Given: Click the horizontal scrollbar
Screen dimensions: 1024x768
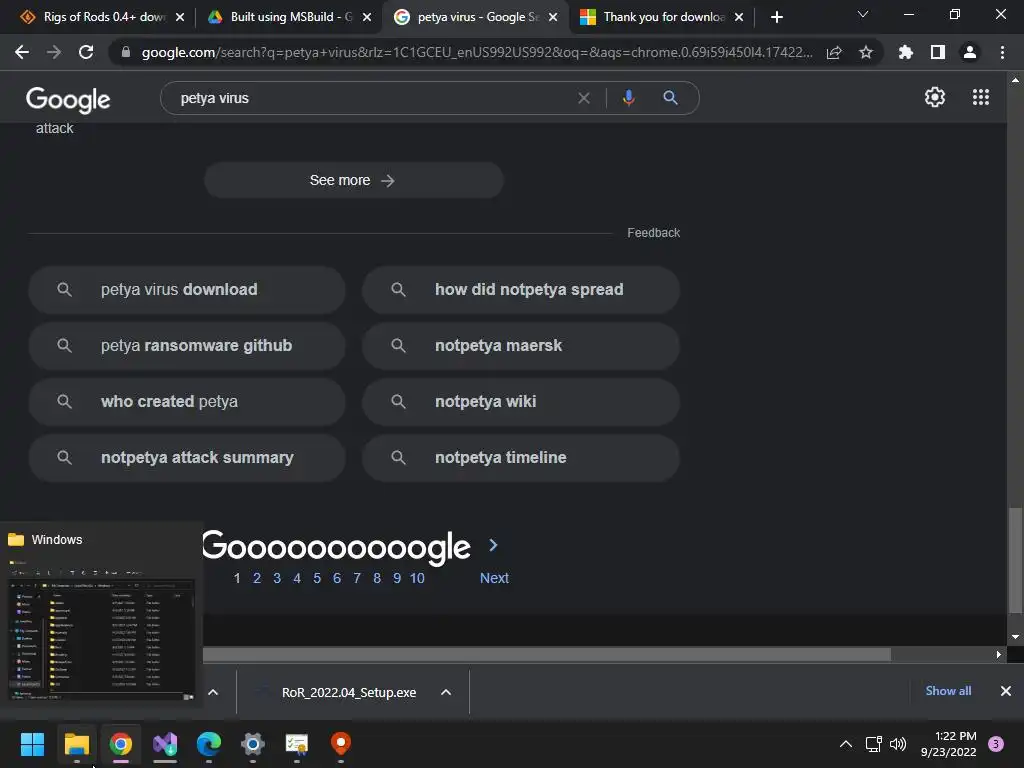Looking at the screenshot, I should coord(547,654).
